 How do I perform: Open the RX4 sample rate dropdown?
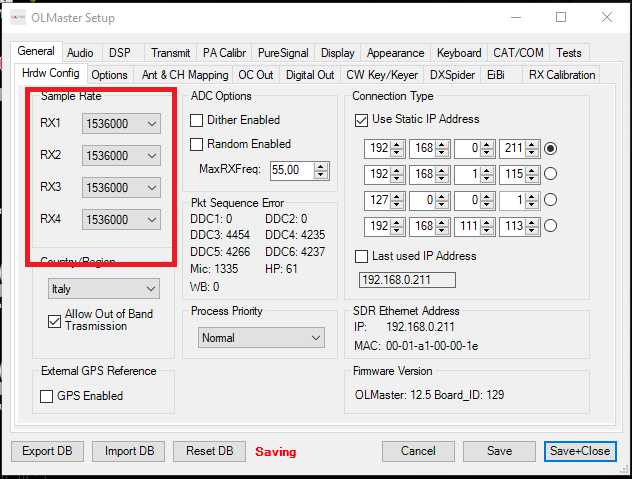pyautogui.click(x=121, y=219)
